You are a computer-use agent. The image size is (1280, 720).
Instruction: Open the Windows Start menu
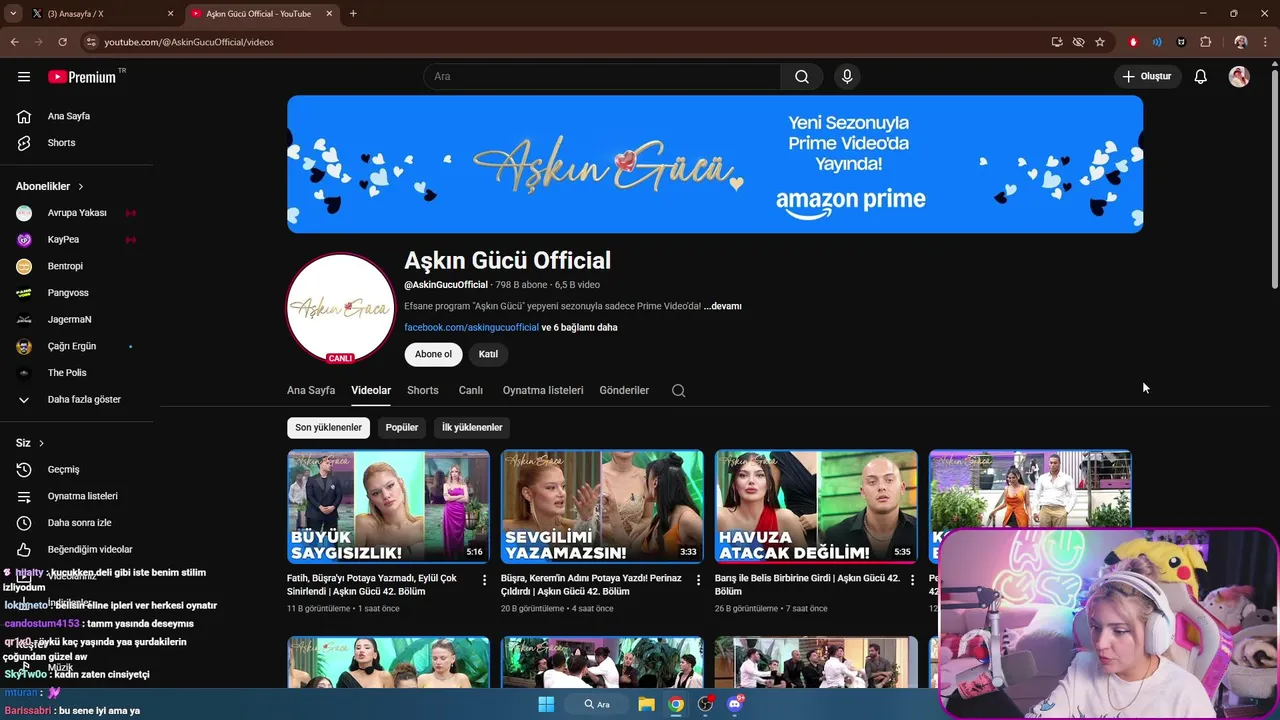[546, 704]
